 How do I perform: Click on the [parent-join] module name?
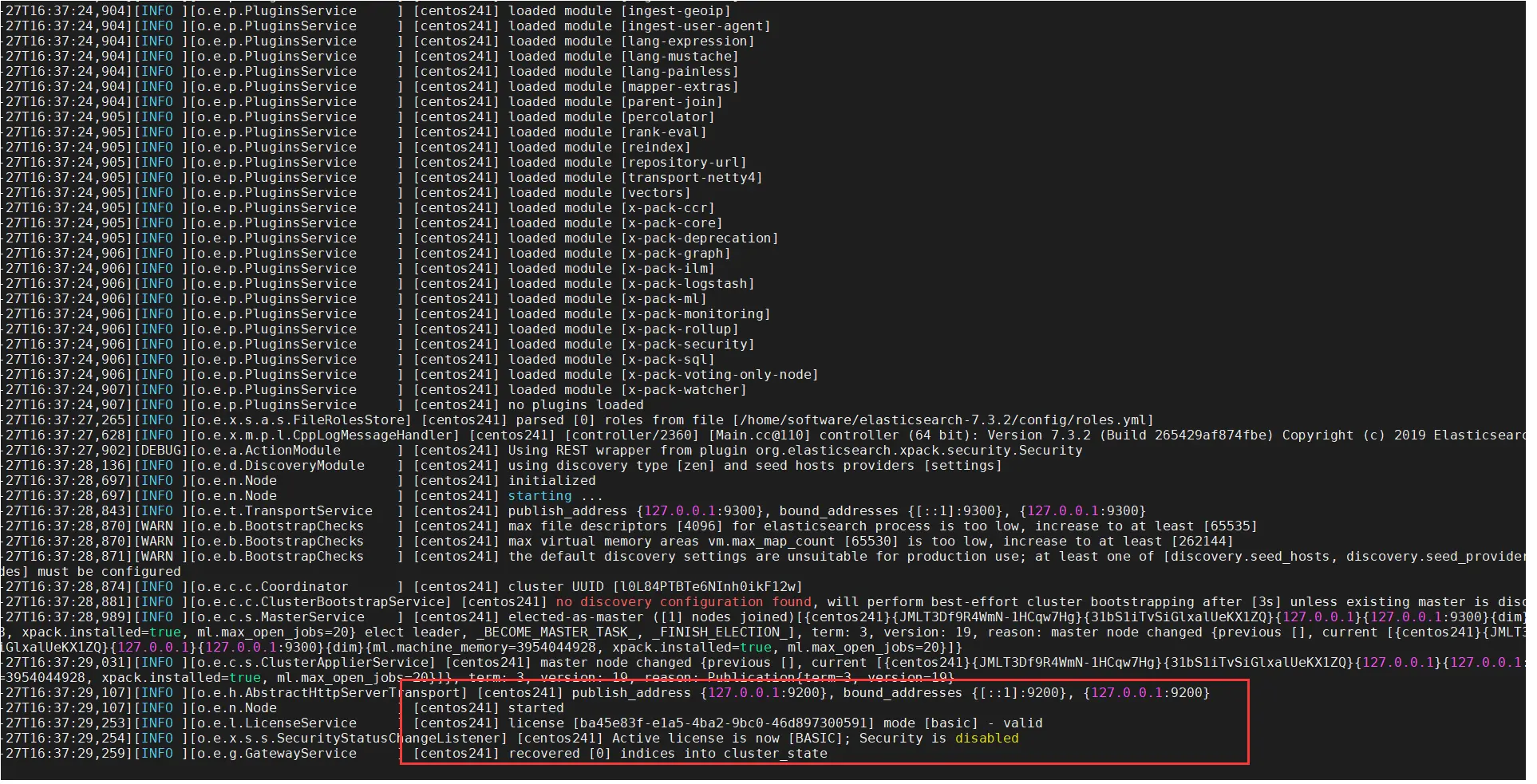(x=672, y=102)
